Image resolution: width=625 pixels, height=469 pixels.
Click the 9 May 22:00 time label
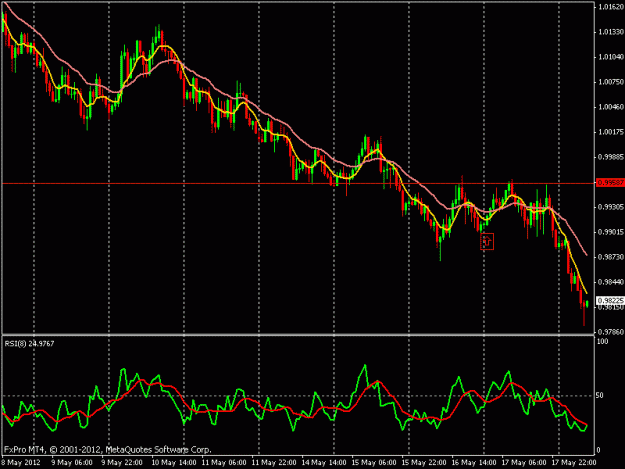point(122,462)
